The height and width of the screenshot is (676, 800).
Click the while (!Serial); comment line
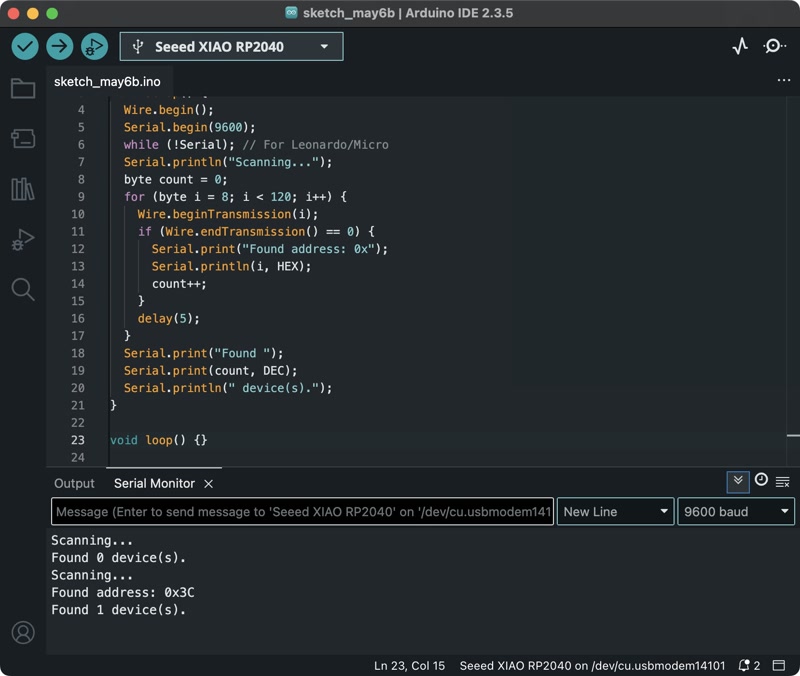click(256, 144)
